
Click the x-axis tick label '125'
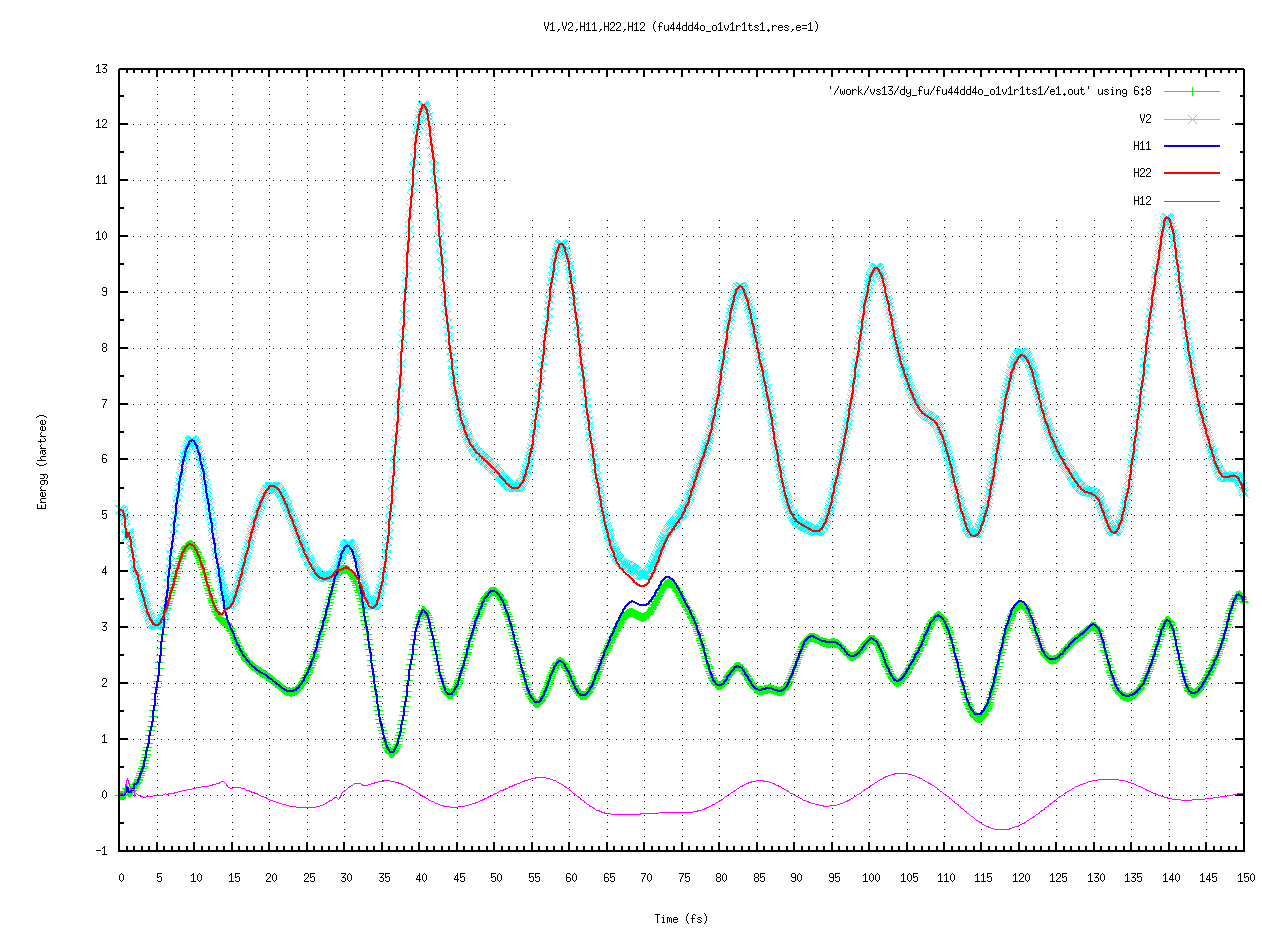click(1058, 877)
